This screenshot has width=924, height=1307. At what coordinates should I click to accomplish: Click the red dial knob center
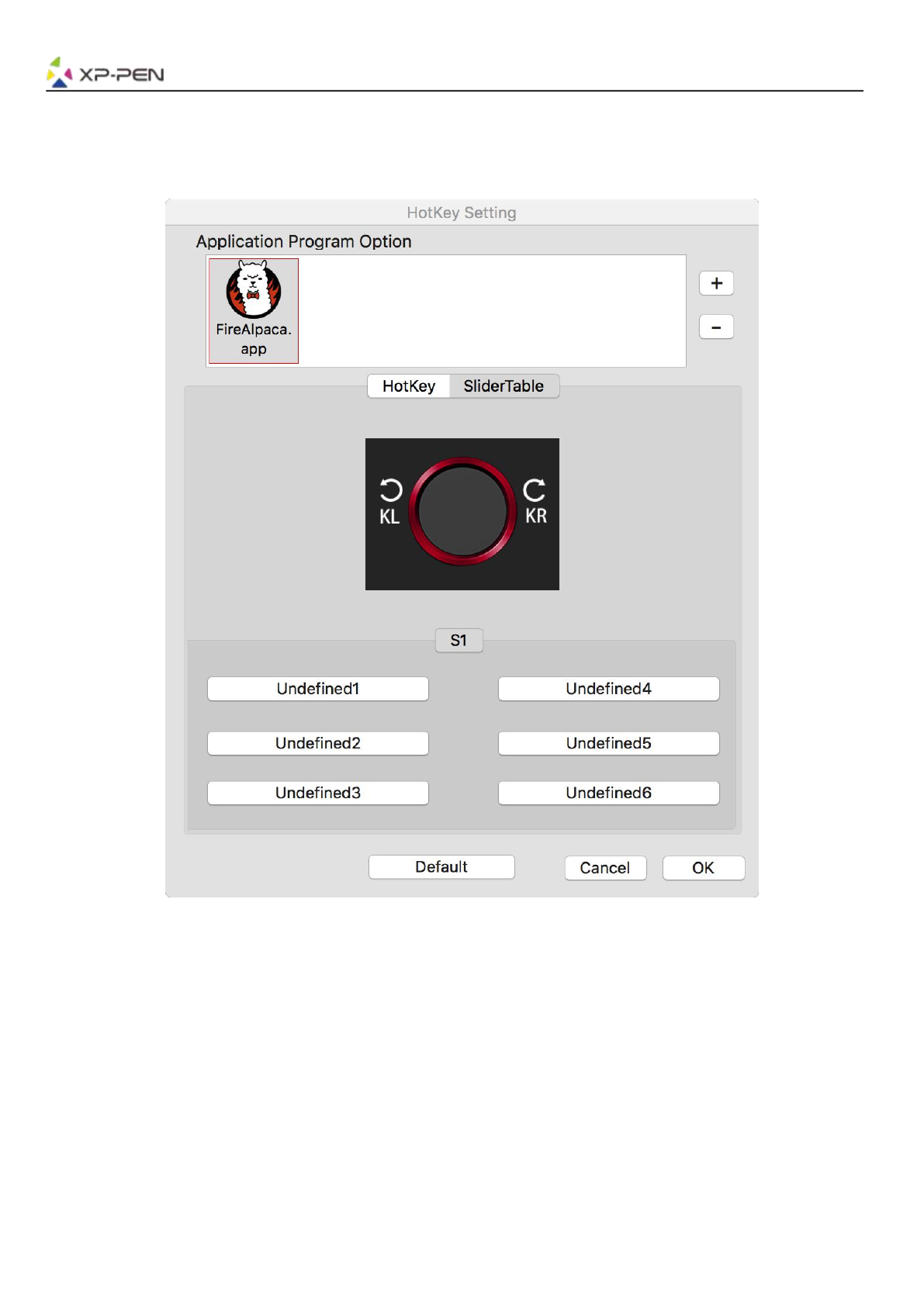point(462,511)
